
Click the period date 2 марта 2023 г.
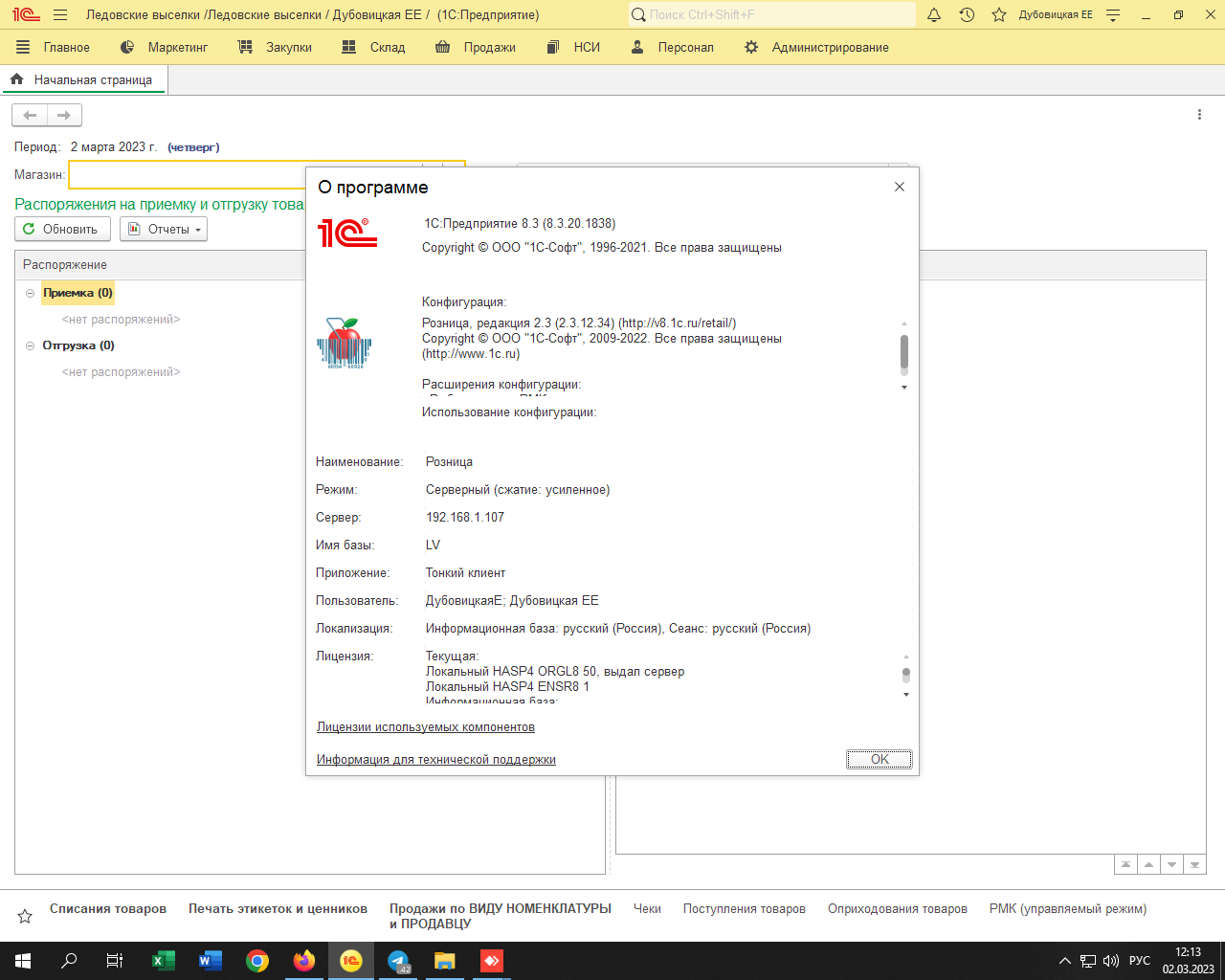pos(114,147)
